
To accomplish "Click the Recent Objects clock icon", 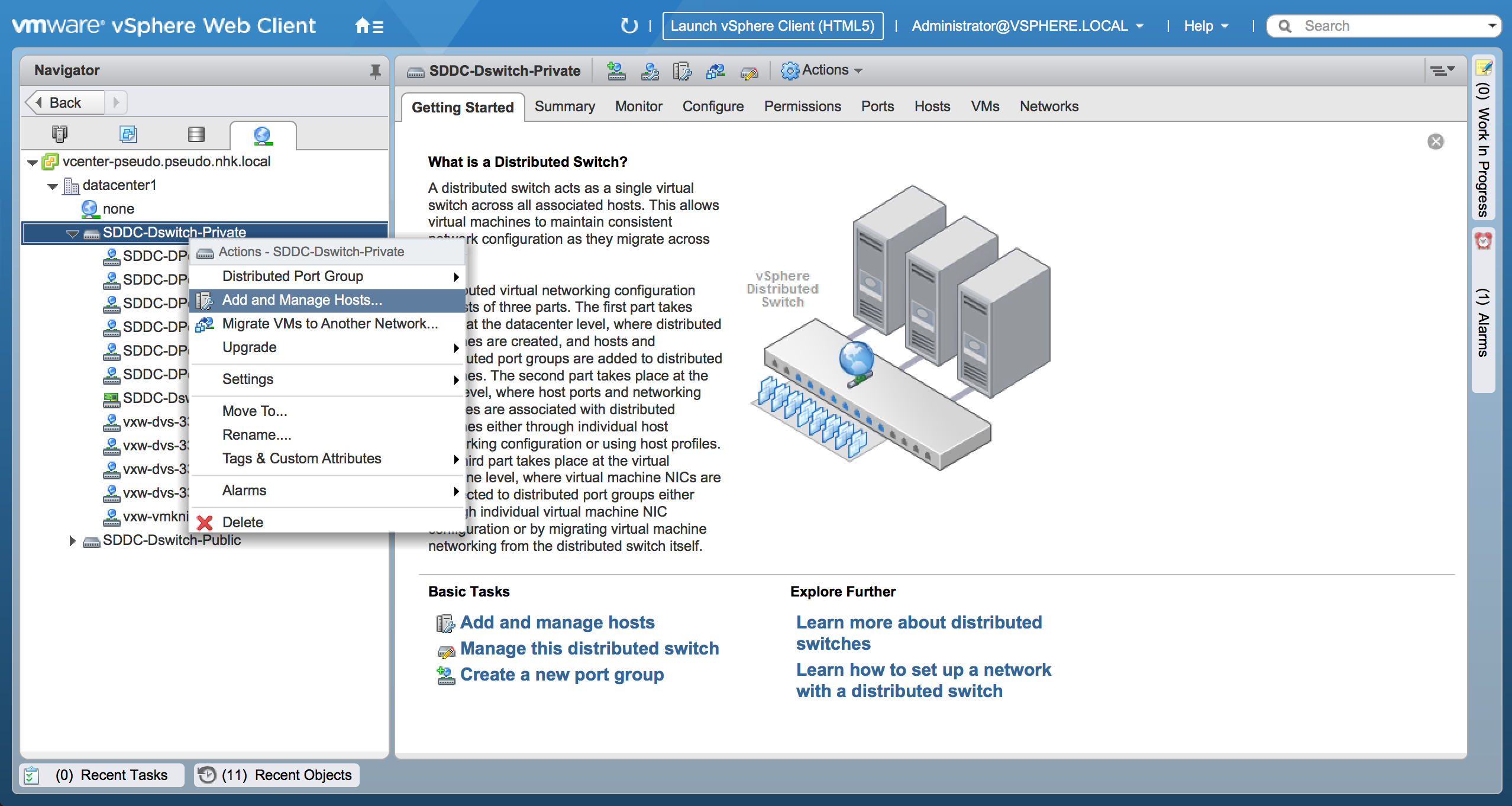I will click(x=206, y=775).
